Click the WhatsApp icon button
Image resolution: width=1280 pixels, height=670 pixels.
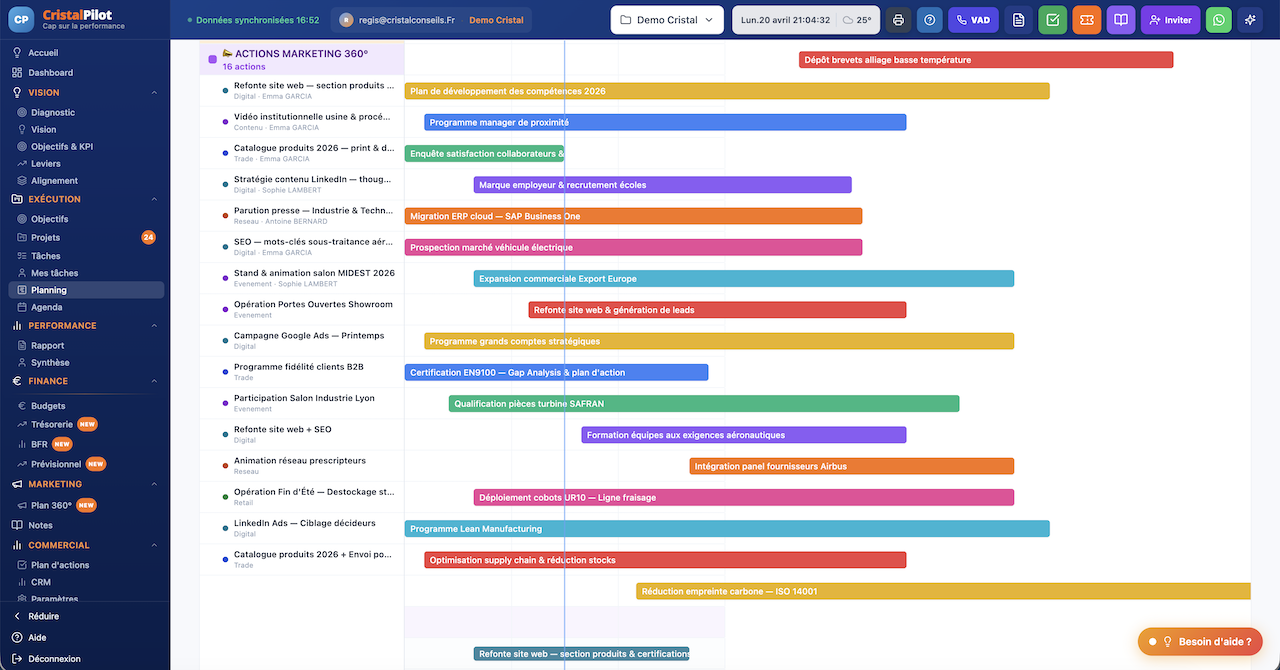tap(1219, 20)
